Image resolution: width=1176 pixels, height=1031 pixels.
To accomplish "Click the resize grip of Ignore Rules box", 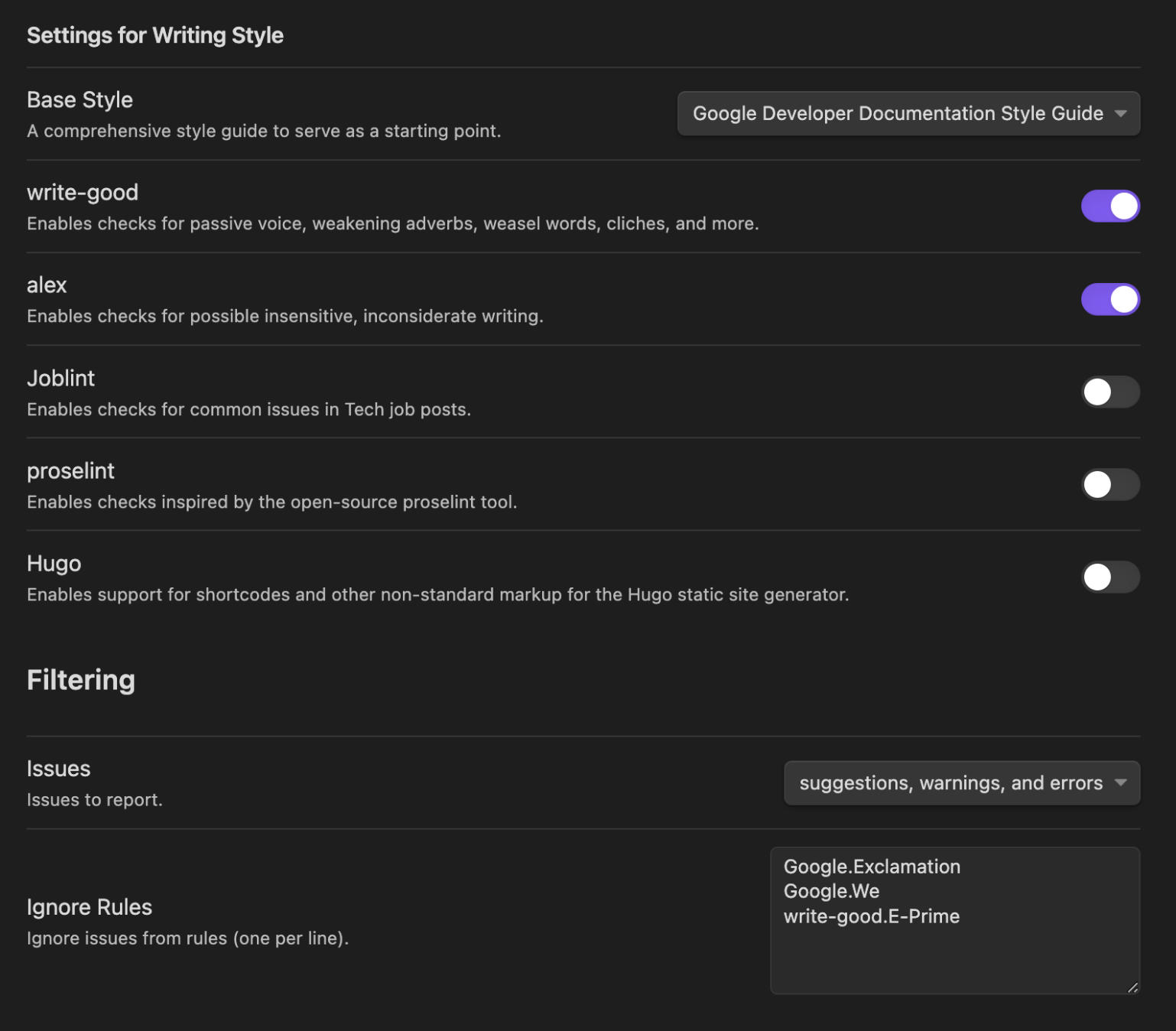I will coord(1132,987).
